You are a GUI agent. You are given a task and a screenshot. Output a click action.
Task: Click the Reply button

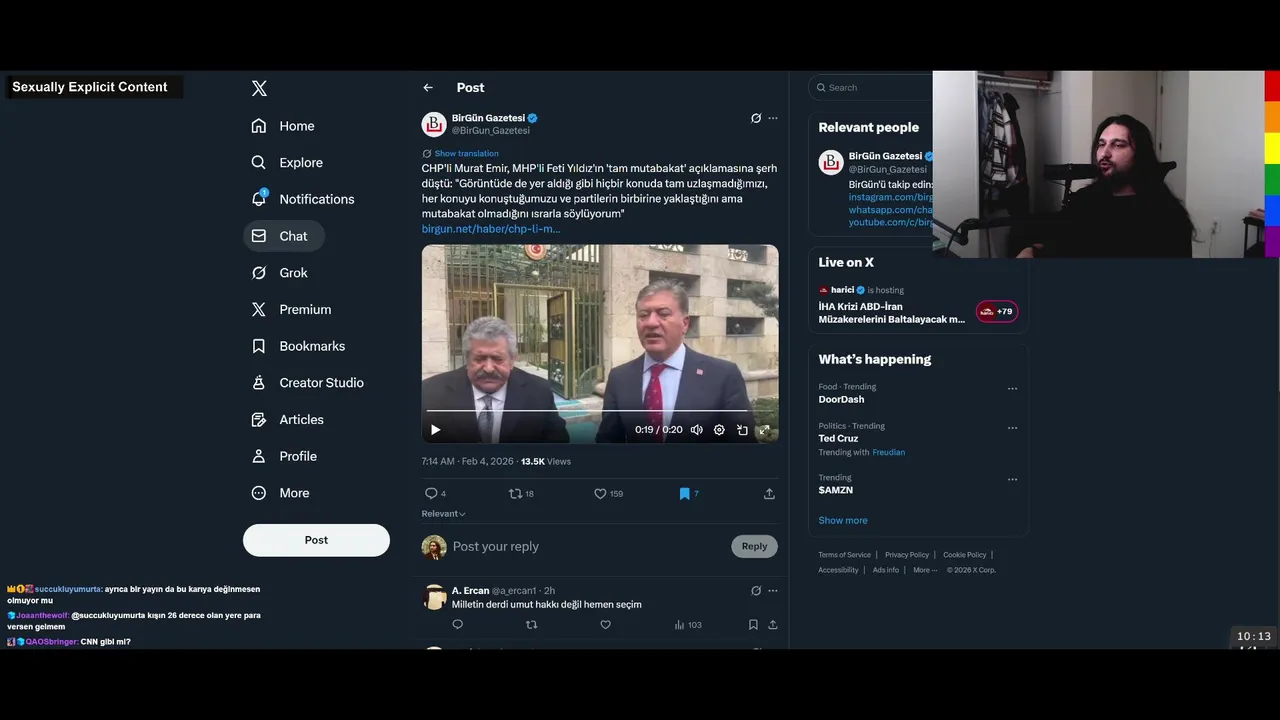(x=754, y=546)
